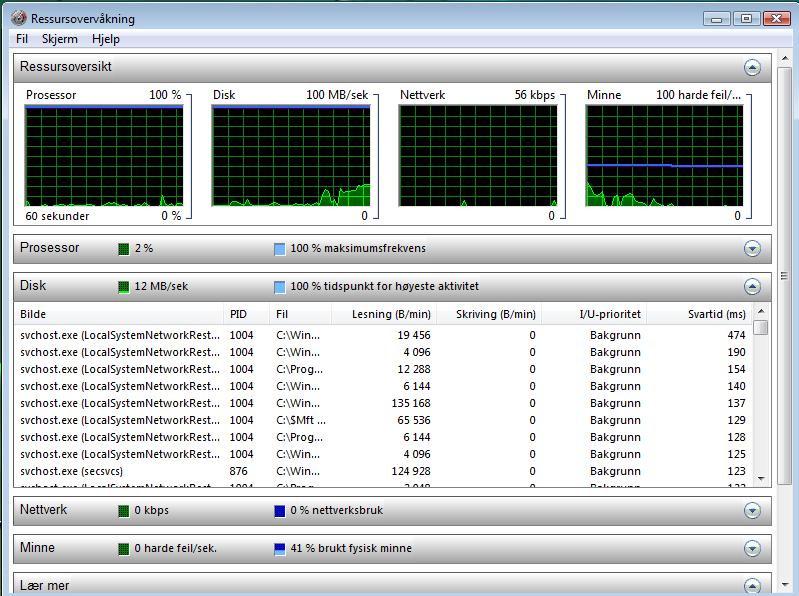Click green swatch beside 2 % Prosessor
The height and width of the screenshot is (596, 799).
tap(123, 249)
